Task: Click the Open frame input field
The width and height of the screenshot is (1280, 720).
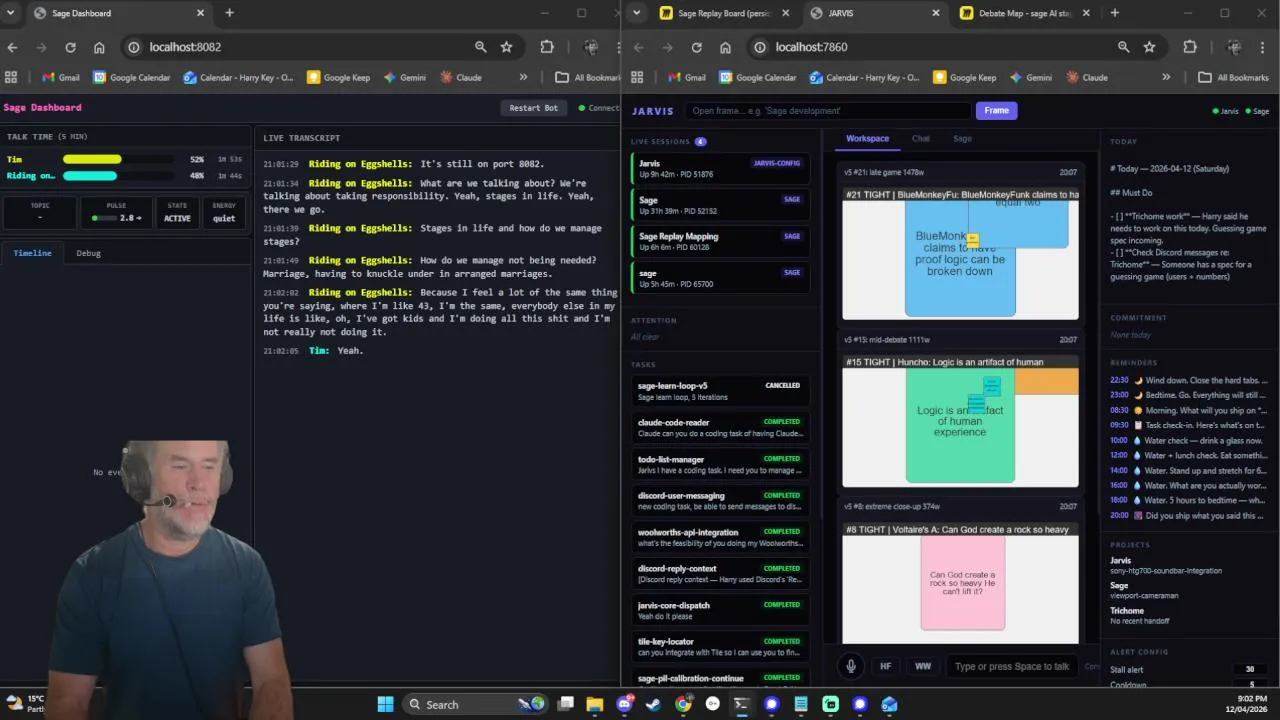Action: pos(829,111)
